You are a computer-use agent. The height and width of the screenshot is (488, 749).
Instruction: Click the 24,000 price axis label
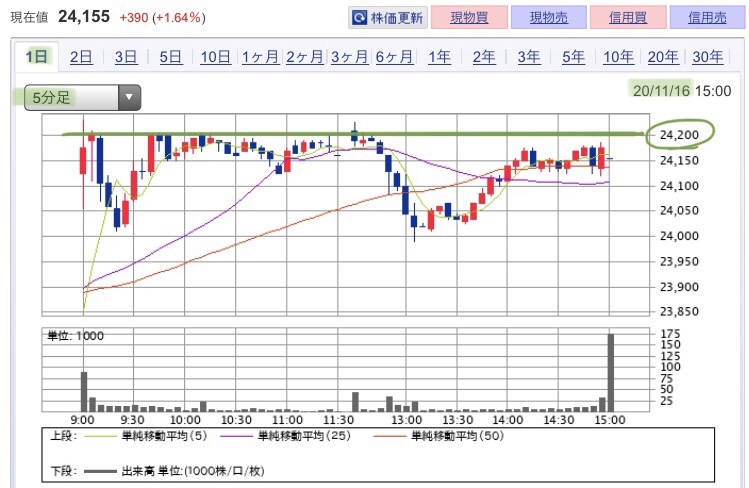click(679, 236)
